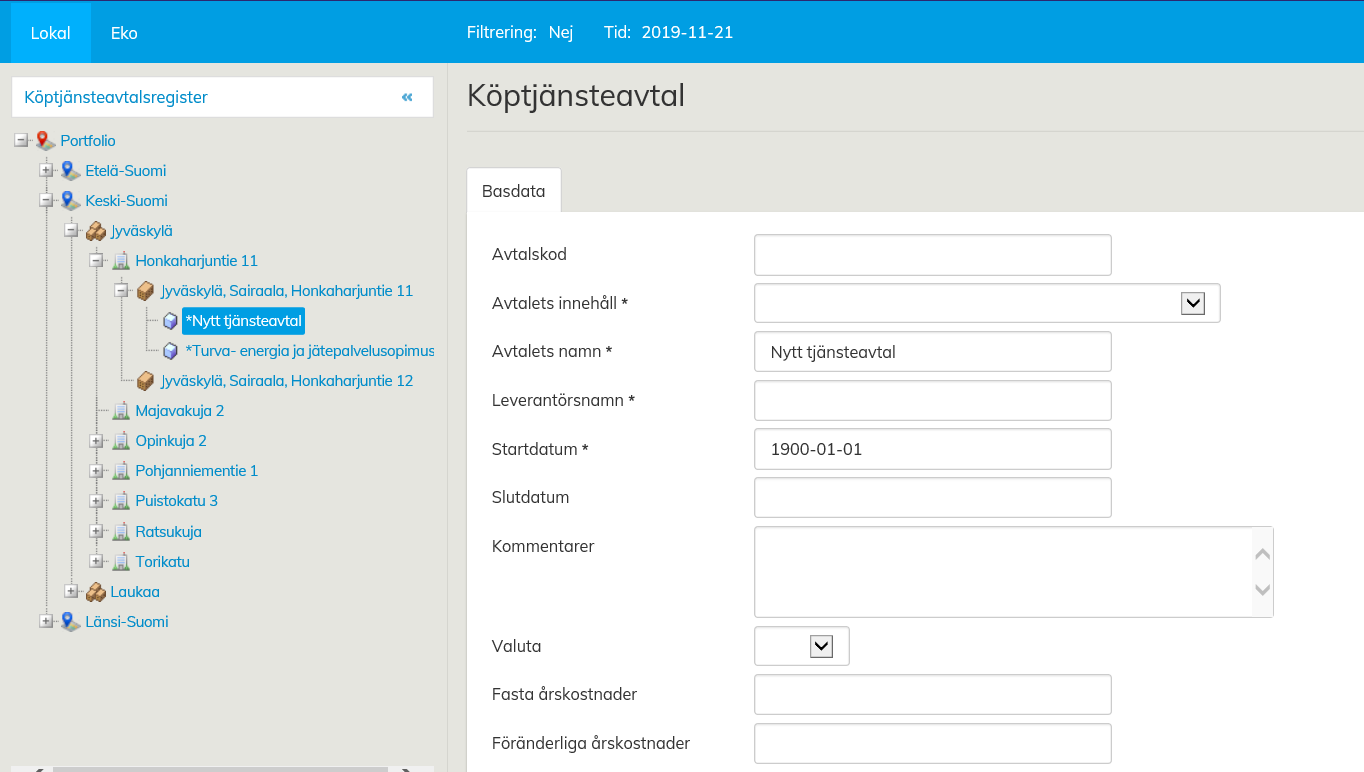Collapse the Keski-Suomi tree node
This screenshot has height=772, width=1364.
coord(46,201)
